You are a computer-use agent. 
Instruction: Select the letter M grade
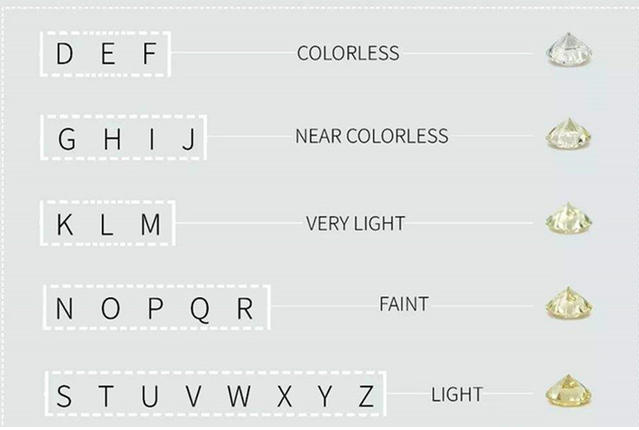click(x=150, y=225)
